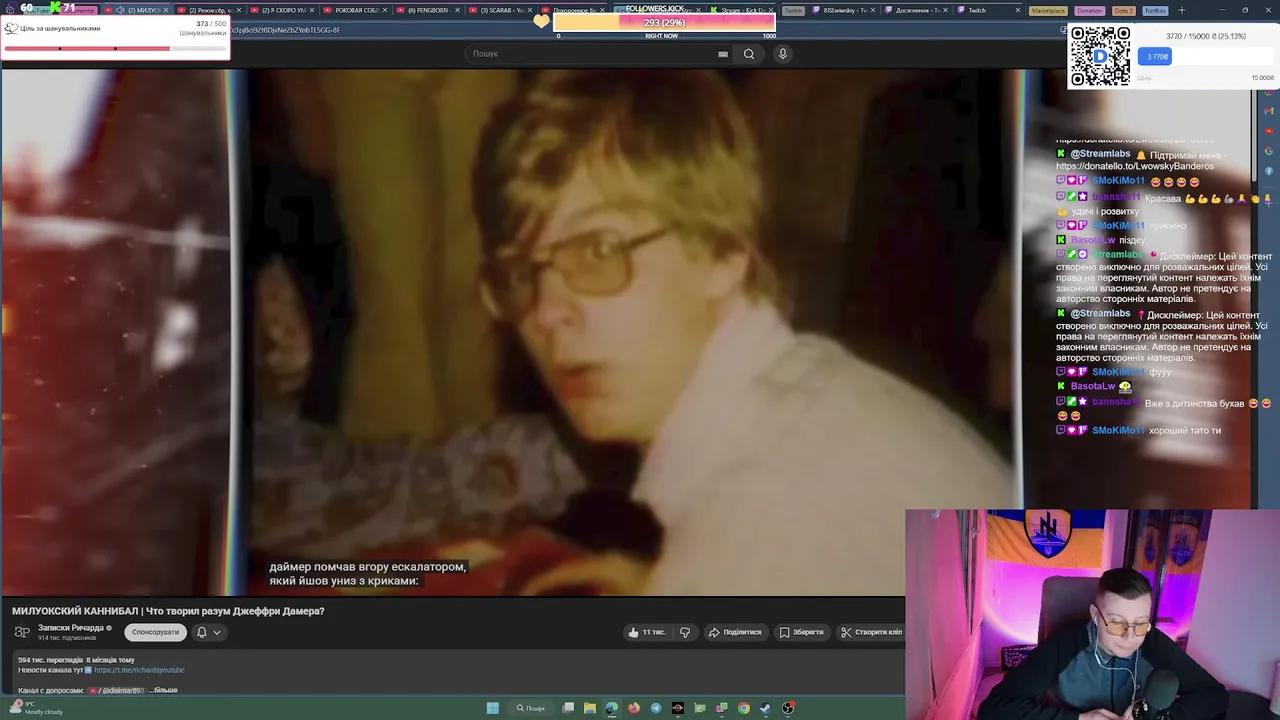Switch to Twitch browser tab
This screenshot has width=1280, height=720.
click(x=987, y=10)
